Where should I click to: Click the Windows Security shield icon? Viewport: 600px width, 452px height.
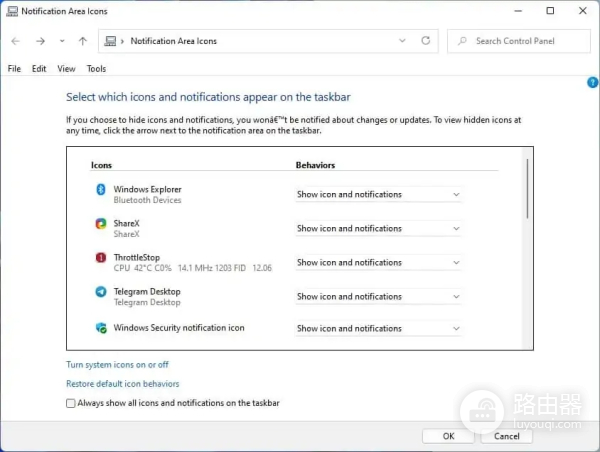100,328
